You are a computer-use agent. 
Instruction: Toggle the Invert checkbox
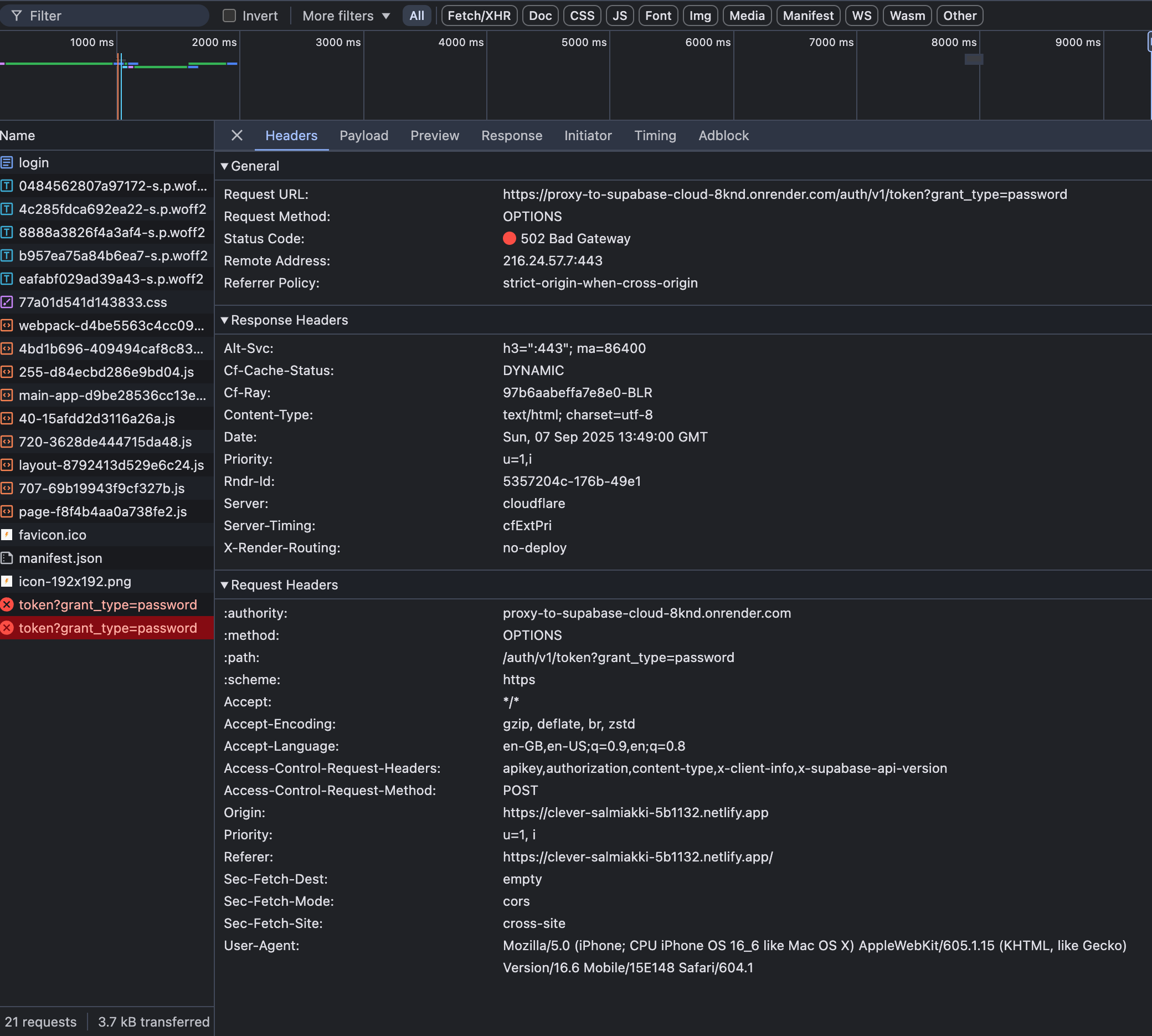click(x=229, y=16)
